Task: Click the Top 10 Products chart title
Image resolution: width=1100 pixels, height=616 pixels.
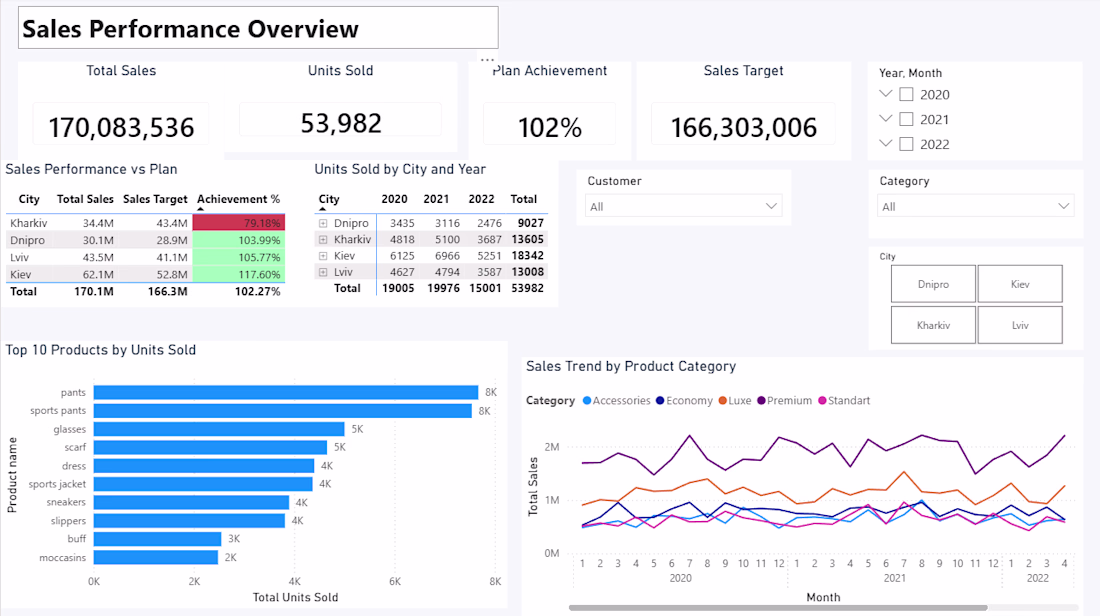Action: (101, 350)
